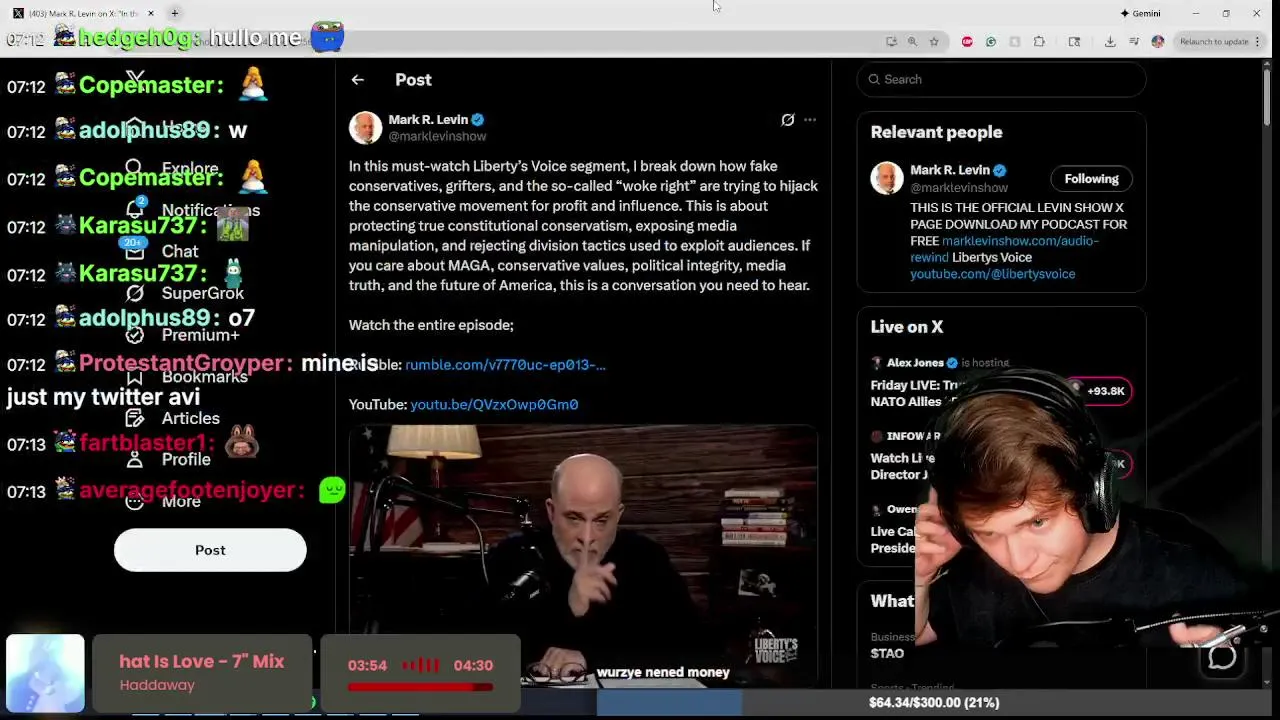Open SuperGrok in the sidebar
The image size is (1280, 720).
click(185, 293)
